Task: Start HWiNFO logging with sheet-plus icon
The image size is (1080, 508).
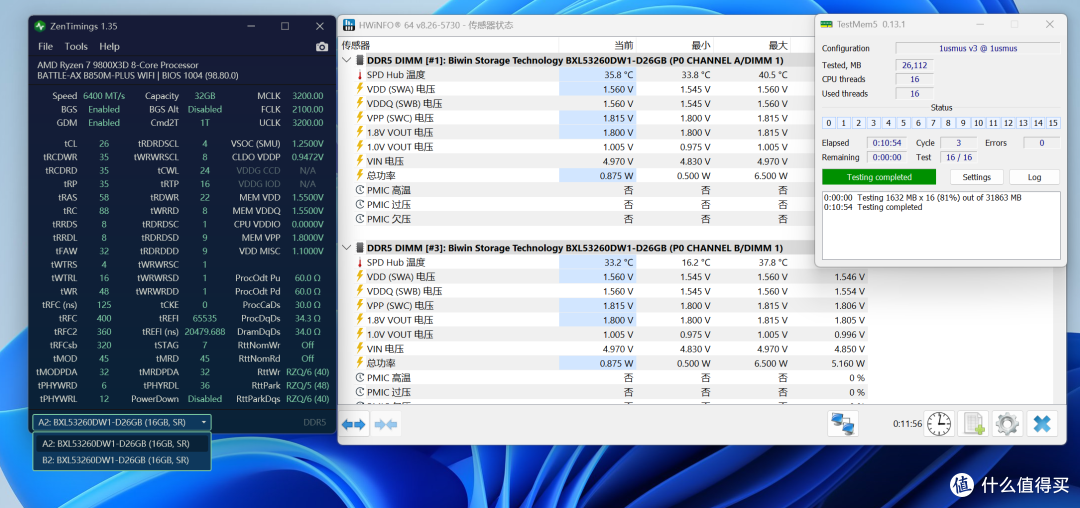Action: [973, 424]
